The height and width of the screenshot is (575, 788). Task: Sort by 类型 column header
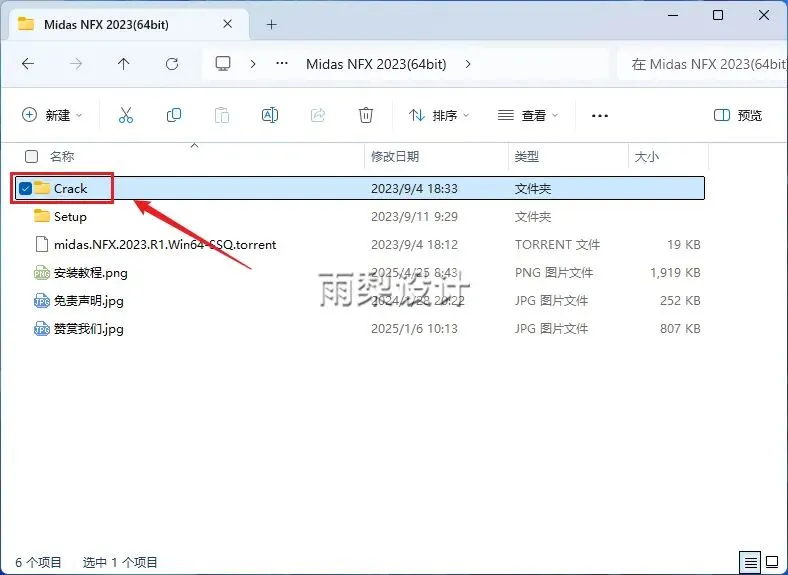(527, 156)
